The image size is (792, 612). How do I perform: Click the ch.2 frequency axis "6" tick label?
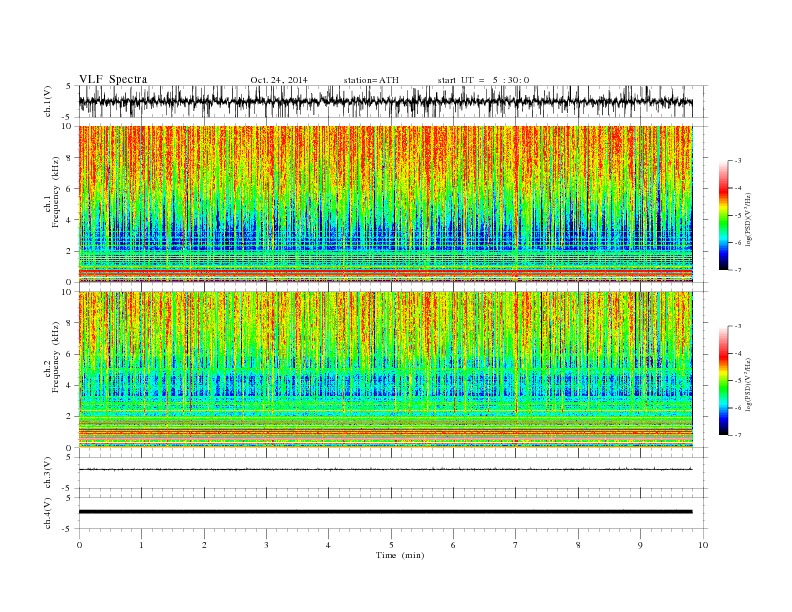70,354
